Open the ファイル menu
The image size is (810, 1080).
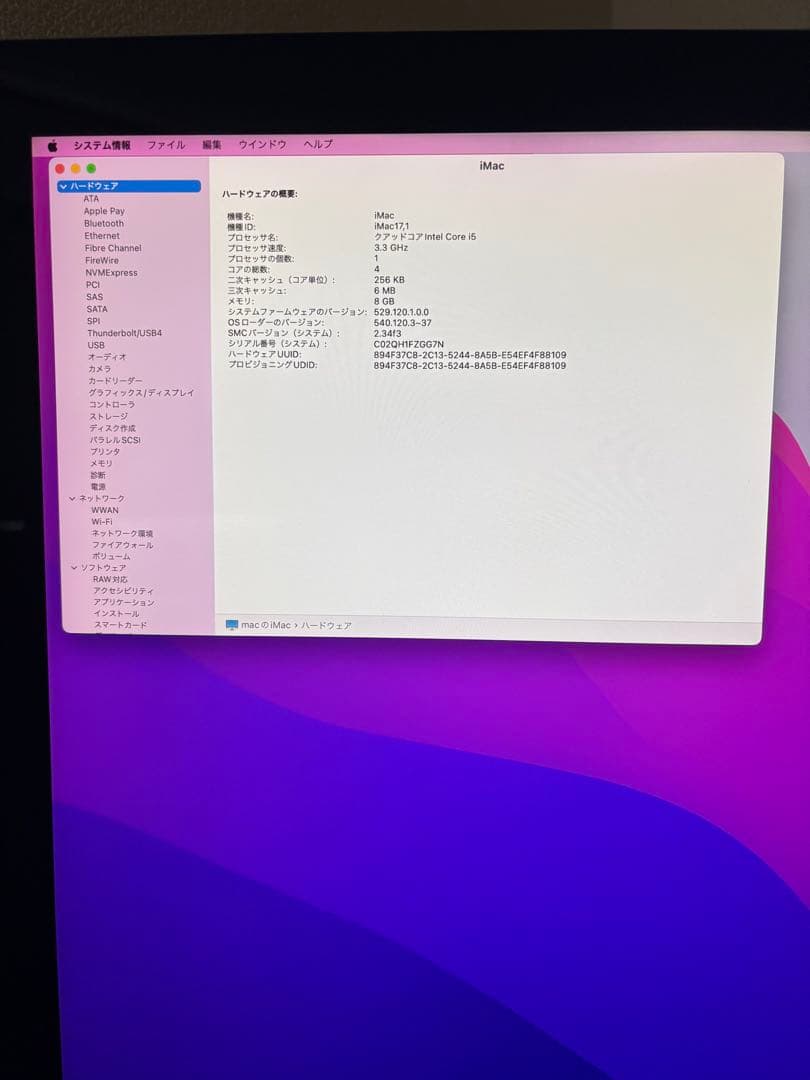point(164,144)
